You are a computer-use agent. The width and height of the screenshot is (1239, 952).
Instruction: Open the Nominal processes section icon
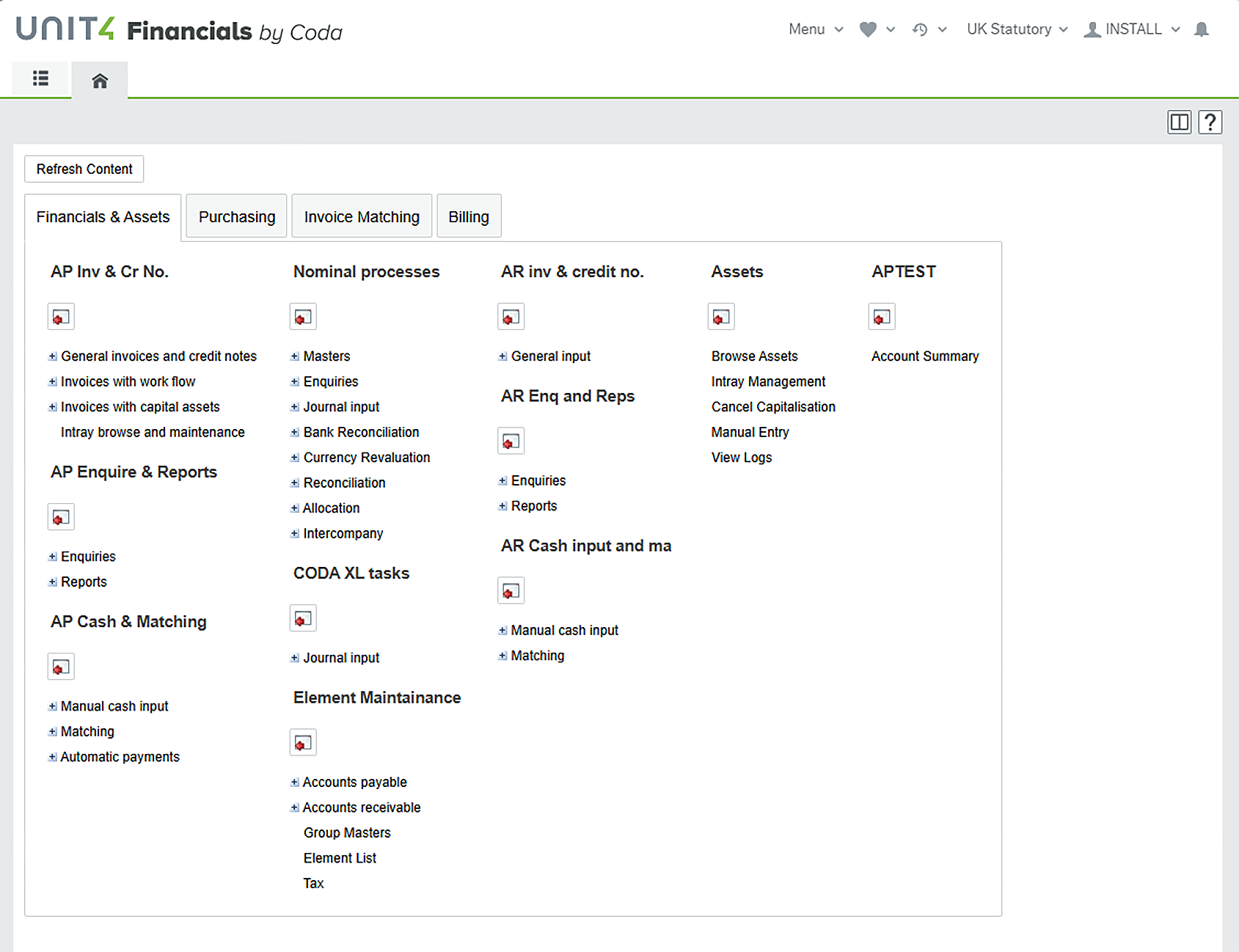pos(303,317)
